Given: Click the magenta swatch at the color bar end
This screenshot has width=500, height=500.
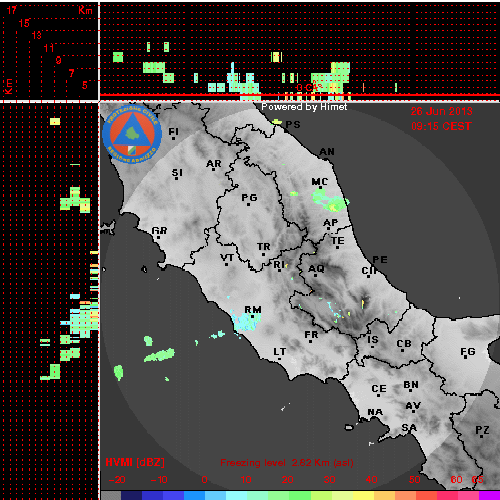Looking at the screenshot, I should click(489, 495).
